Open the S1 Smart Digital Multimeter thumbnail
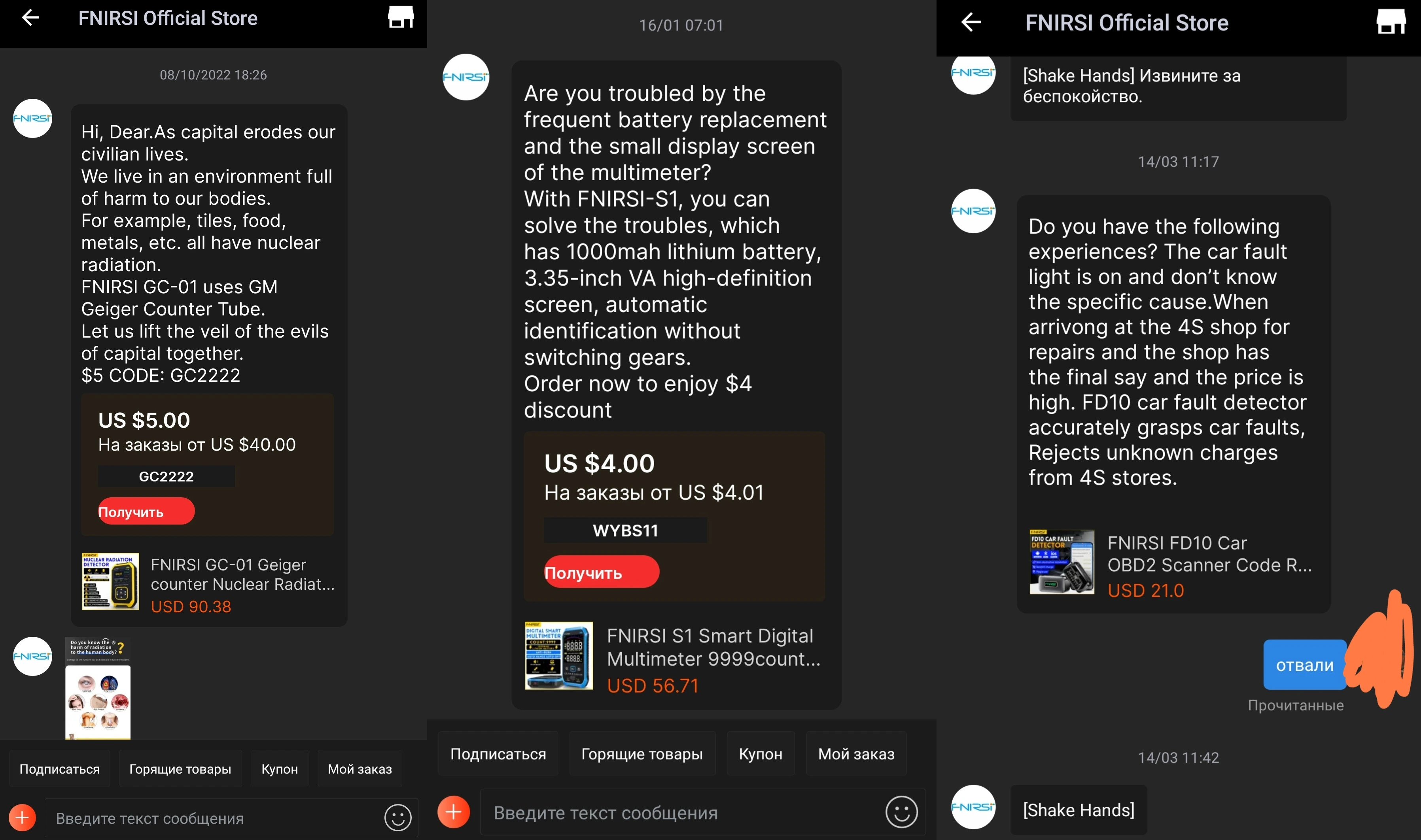The width and height of the screenshot is (1421, 840). click(559, 655)
